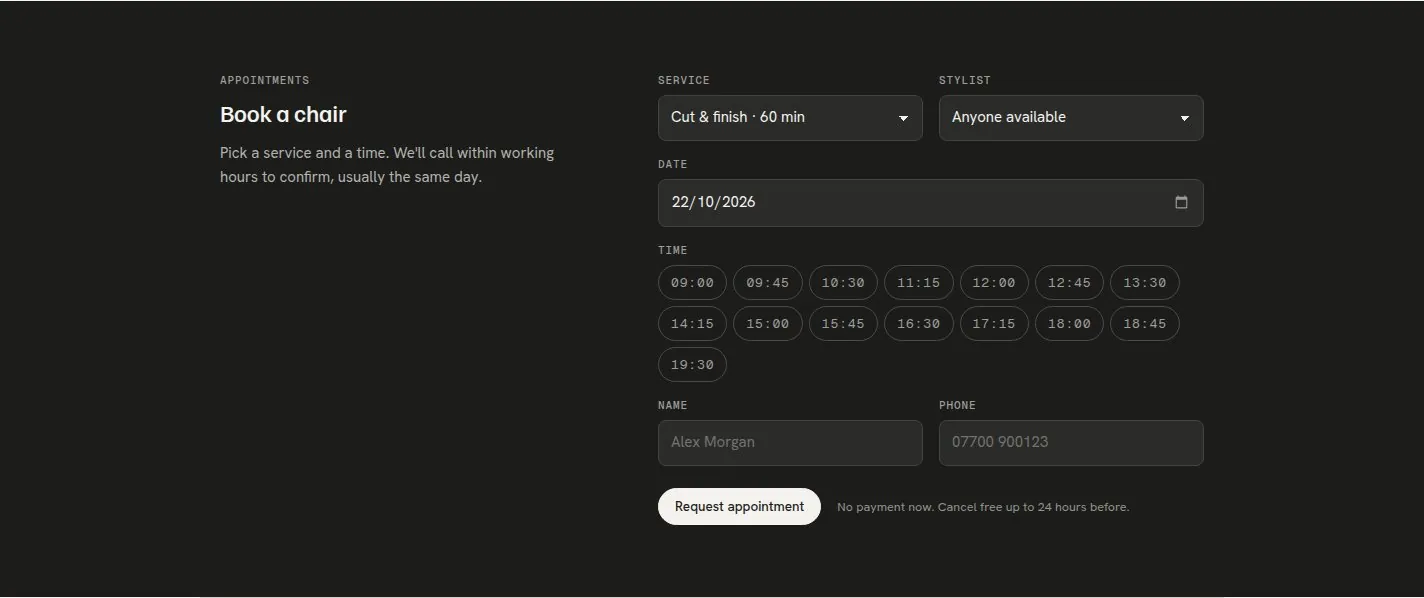Screen dimensions: 1424x598
Task: Choose the 15:45 time slot
Action: click(x=843, y=324)
